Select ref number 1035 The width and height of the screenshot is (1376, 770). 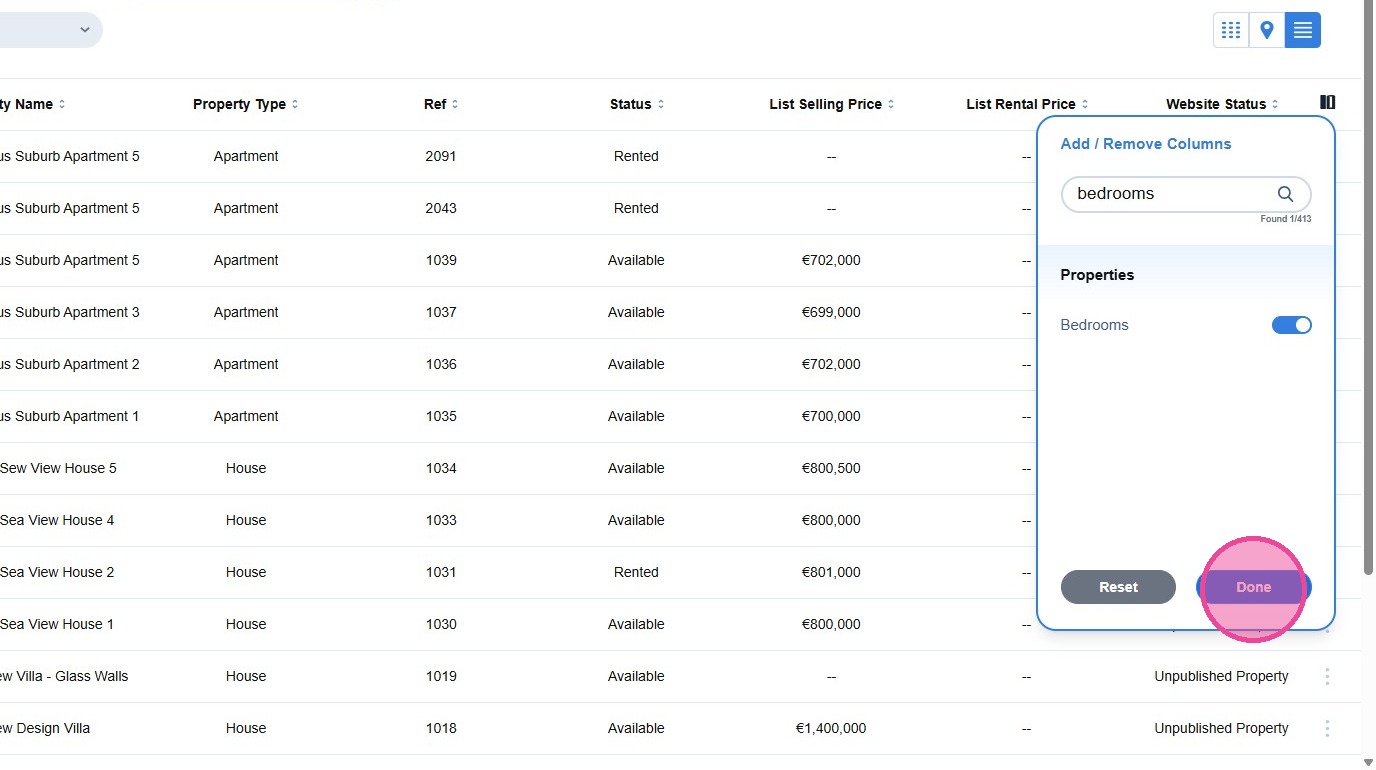[x=441, y=416]
